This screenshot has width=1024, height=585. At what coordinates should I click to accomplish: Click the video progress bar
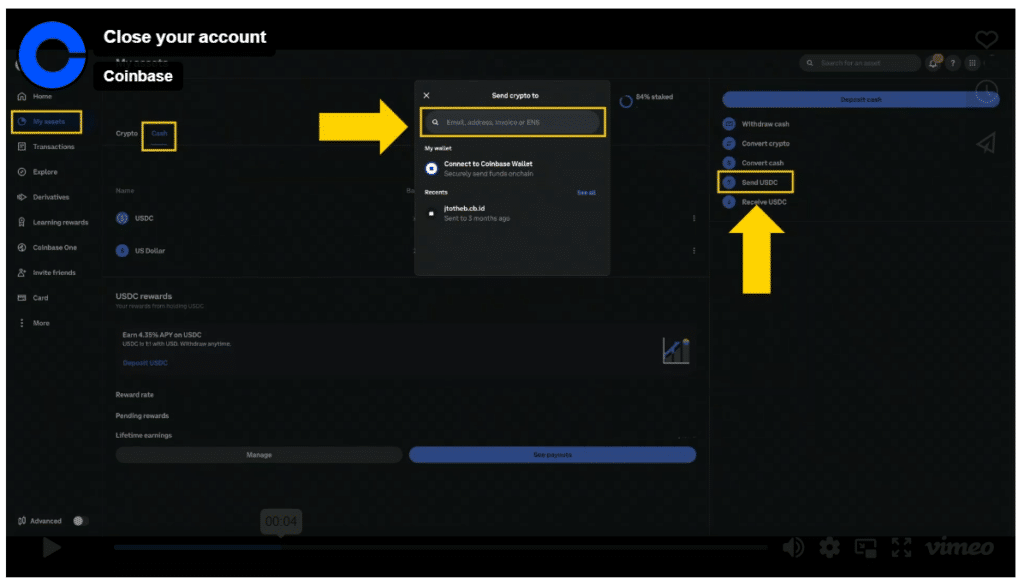(439, 547)
